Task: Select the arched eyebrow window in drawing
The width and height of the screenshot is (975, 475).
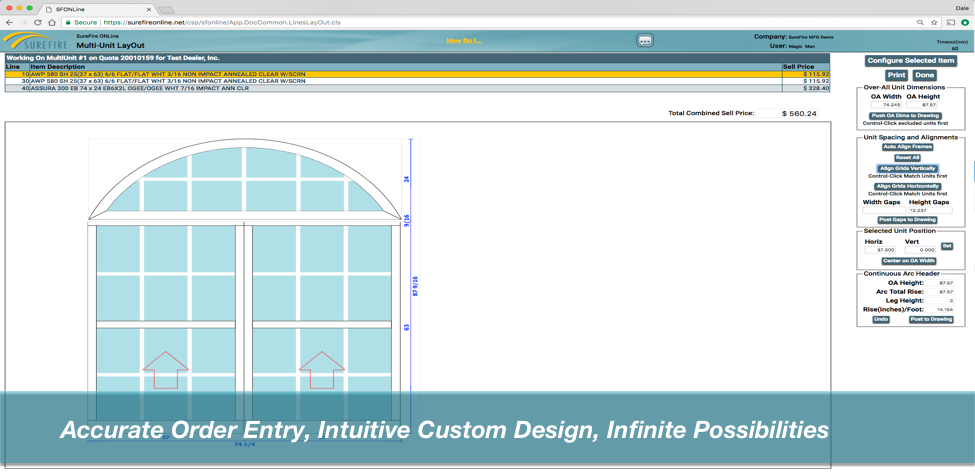Action: click(x=244, y=180)
